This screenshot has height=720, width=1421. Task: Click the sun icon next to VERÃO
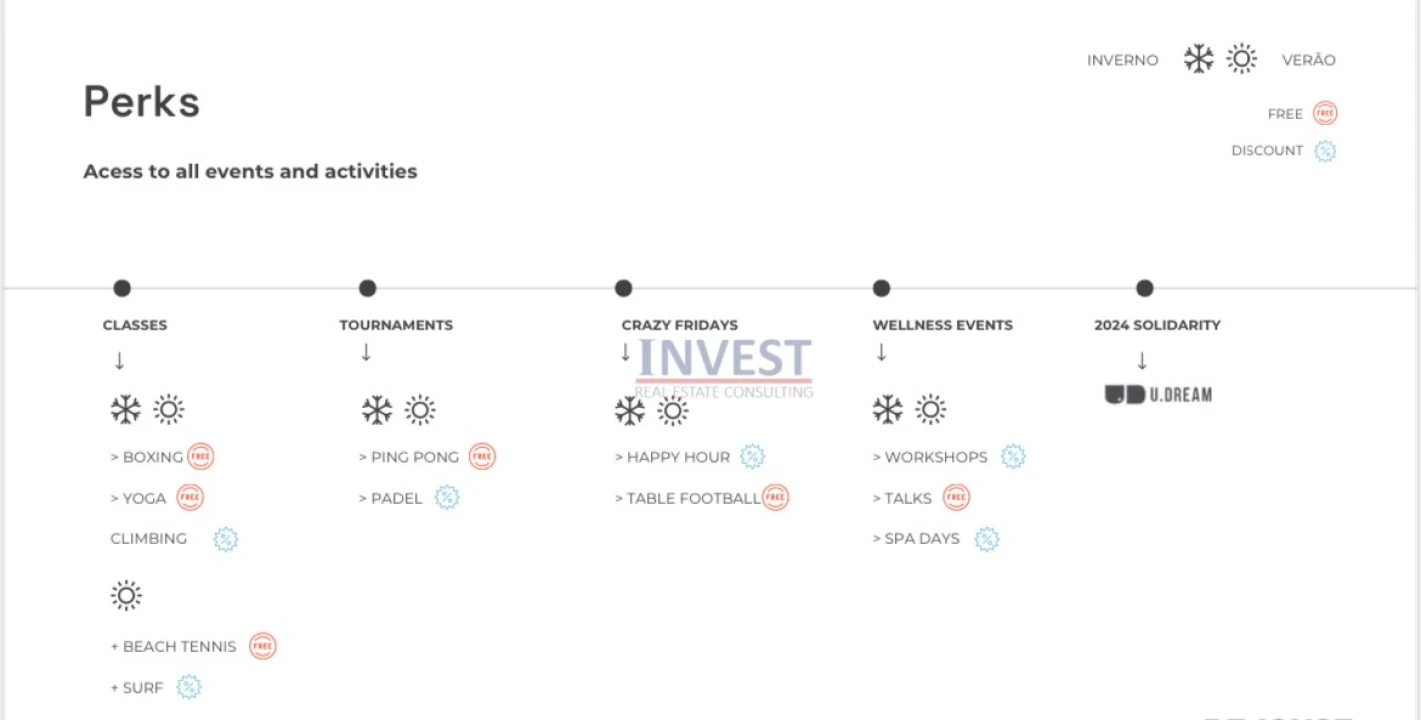click(1242, 59)
